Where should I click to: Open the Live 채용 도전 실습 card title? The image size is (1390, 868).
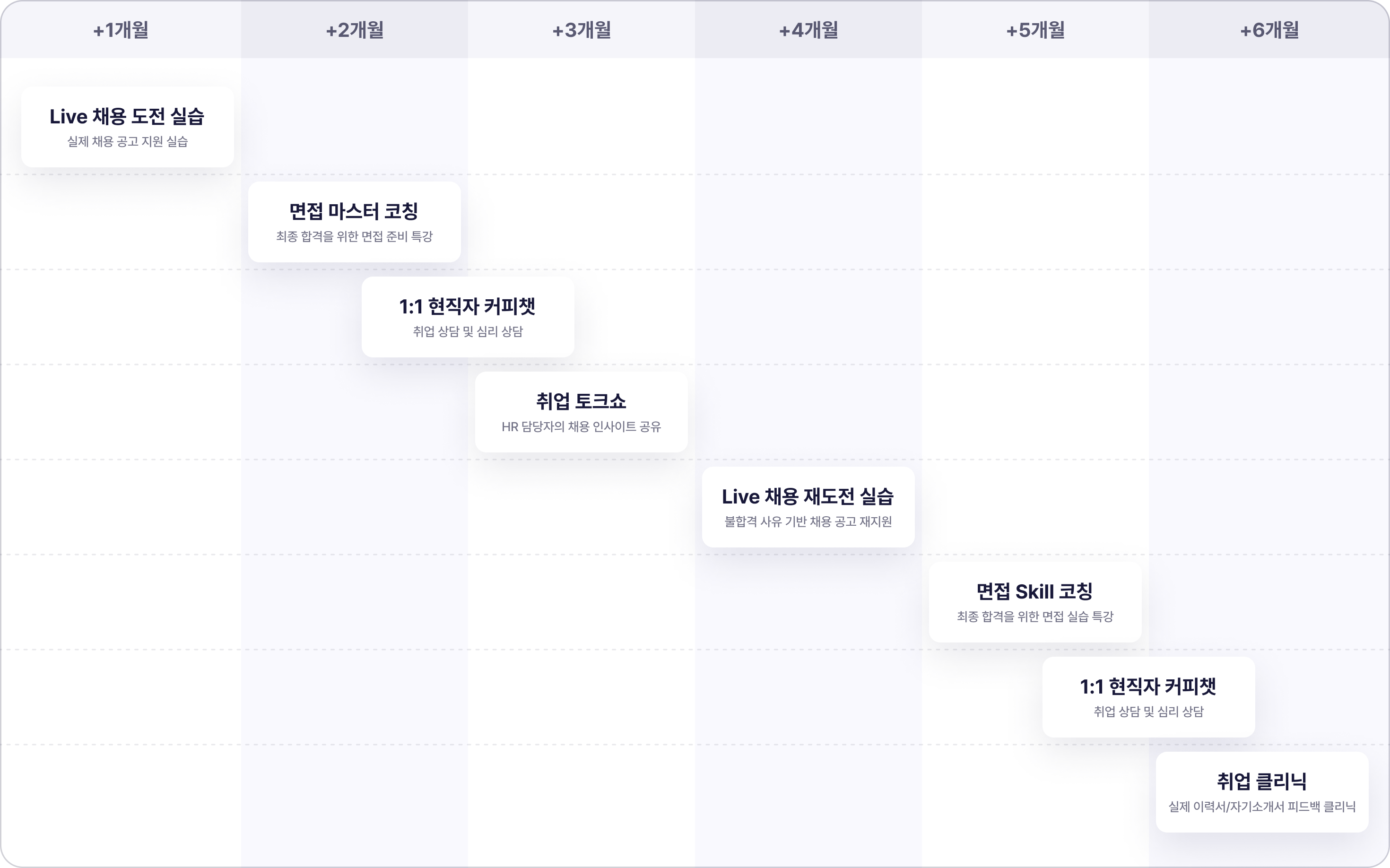(x=127, y=116)
